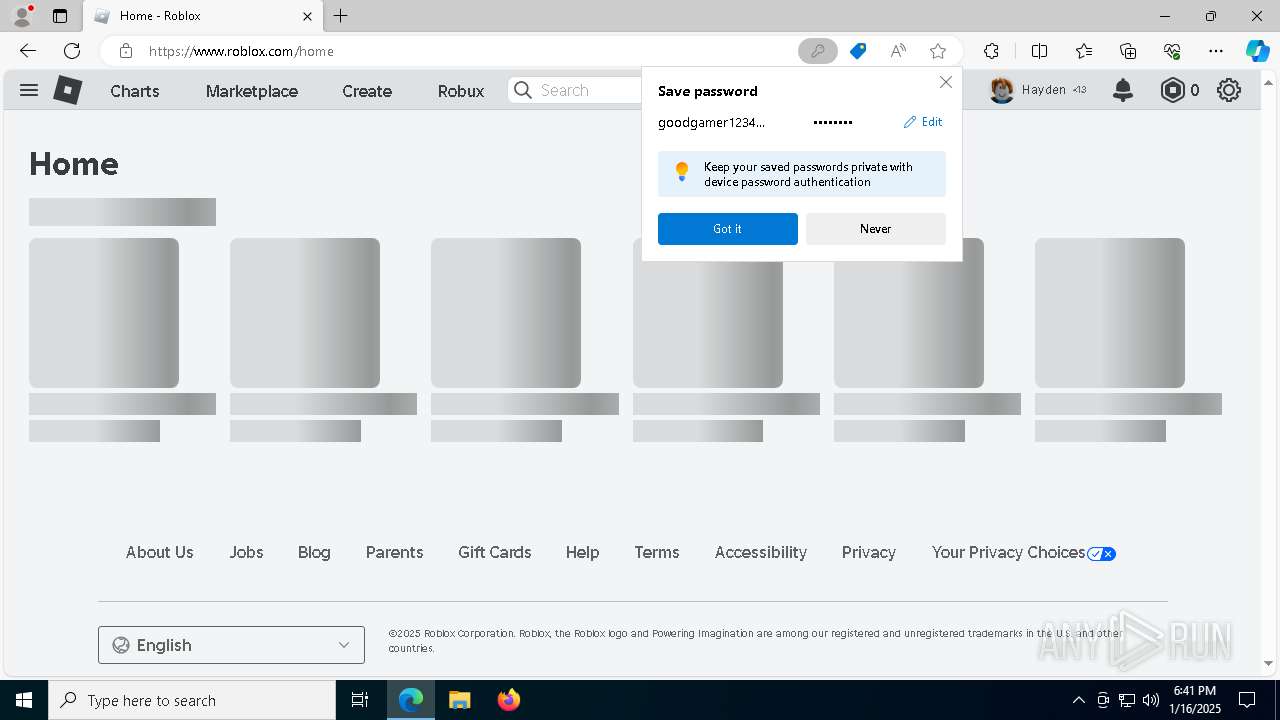The width and height of the screenshot is (1280, 720).
Task: Open the Jobs footer link
Action: tap(246, 552)
